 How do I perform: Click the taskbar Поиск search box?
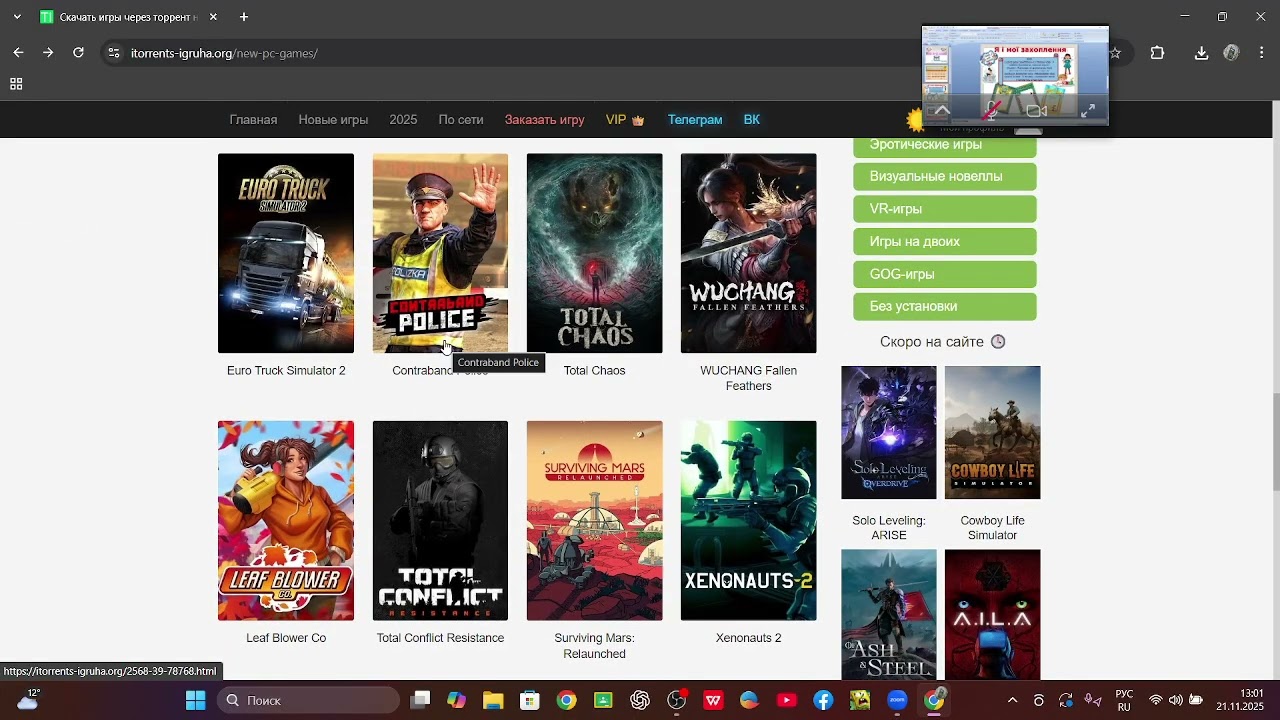pyautogui.click(x=309, y=700)
